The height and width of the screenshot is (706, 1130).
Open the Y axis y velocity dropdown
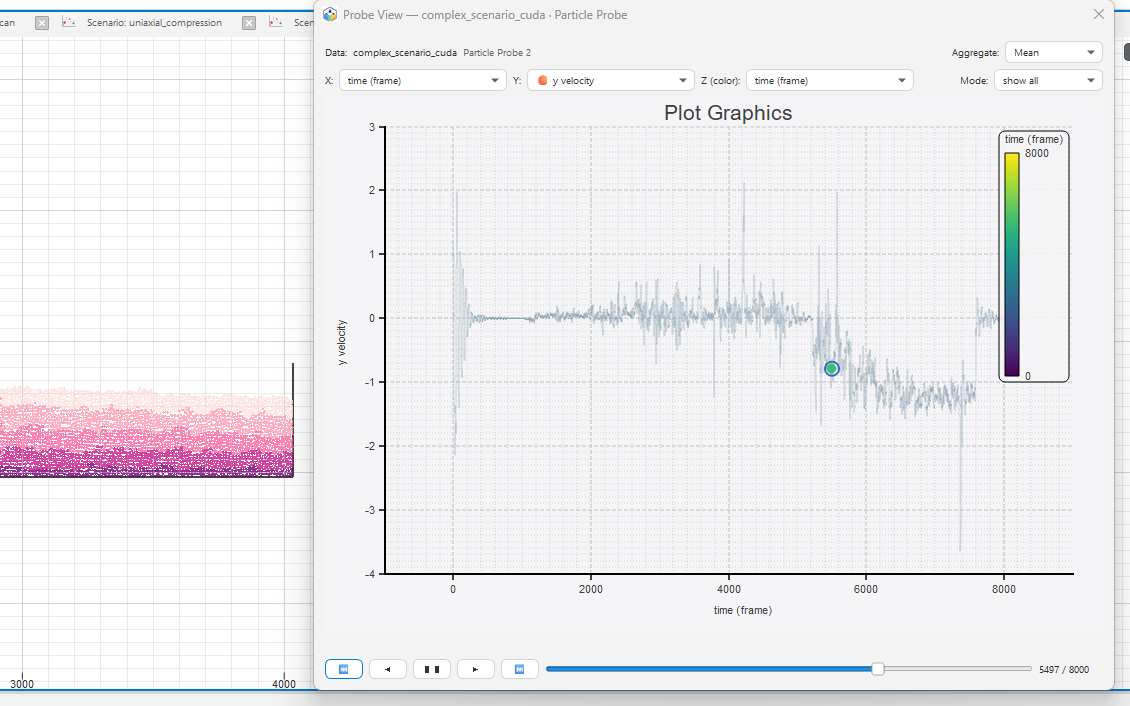[x=610, y=81]
